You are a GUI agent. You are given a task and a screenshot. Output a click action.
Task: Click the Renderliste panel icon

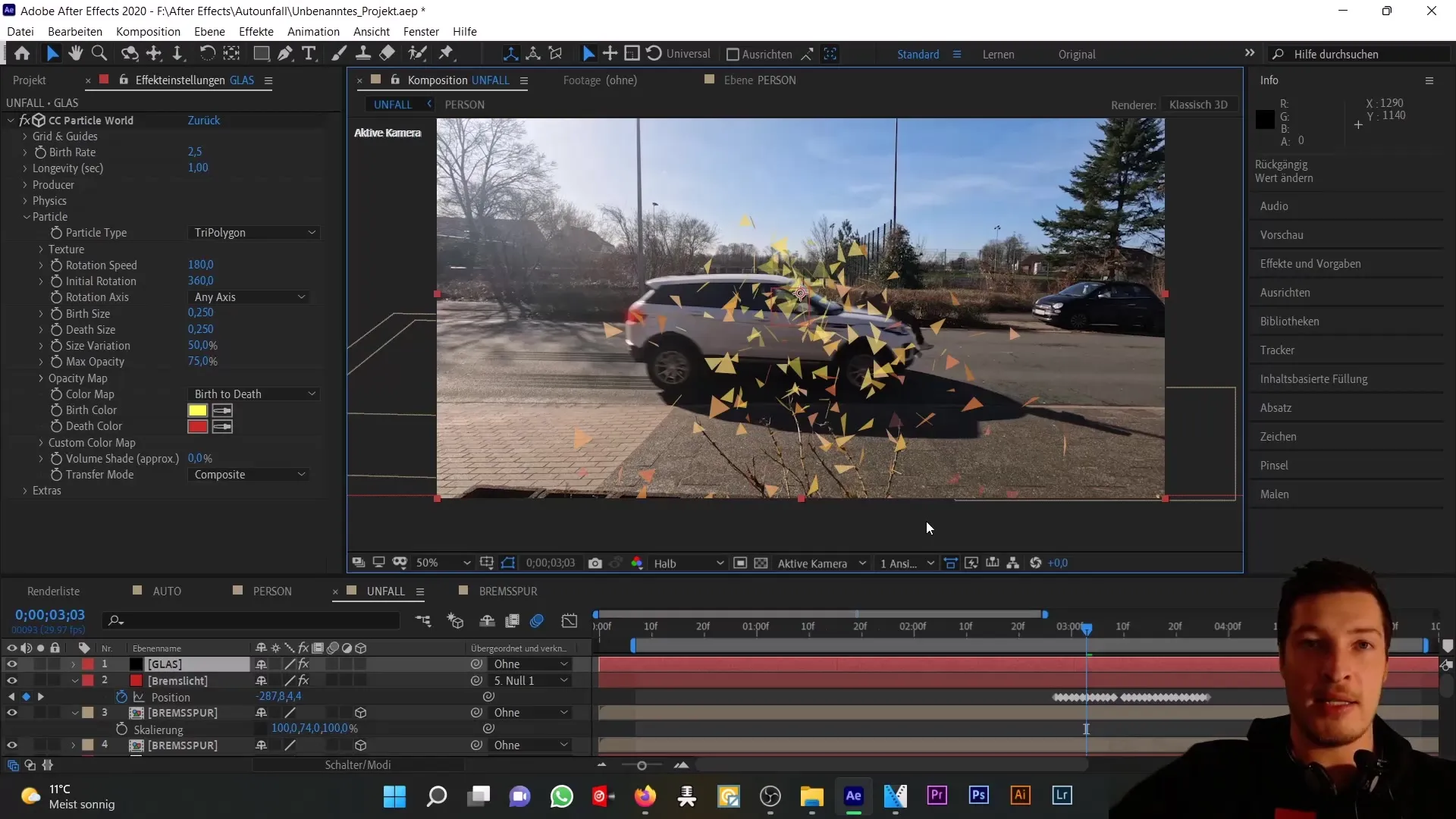[54, 591]
